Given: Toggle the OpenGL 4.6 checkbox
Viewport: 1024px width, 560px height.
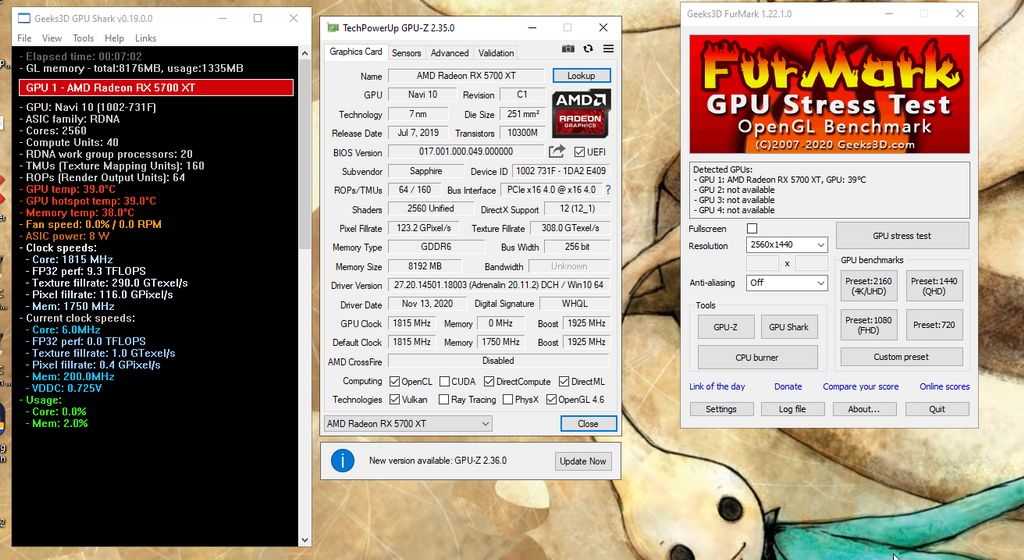Looking at the screenshot, I should pos(551,399).
